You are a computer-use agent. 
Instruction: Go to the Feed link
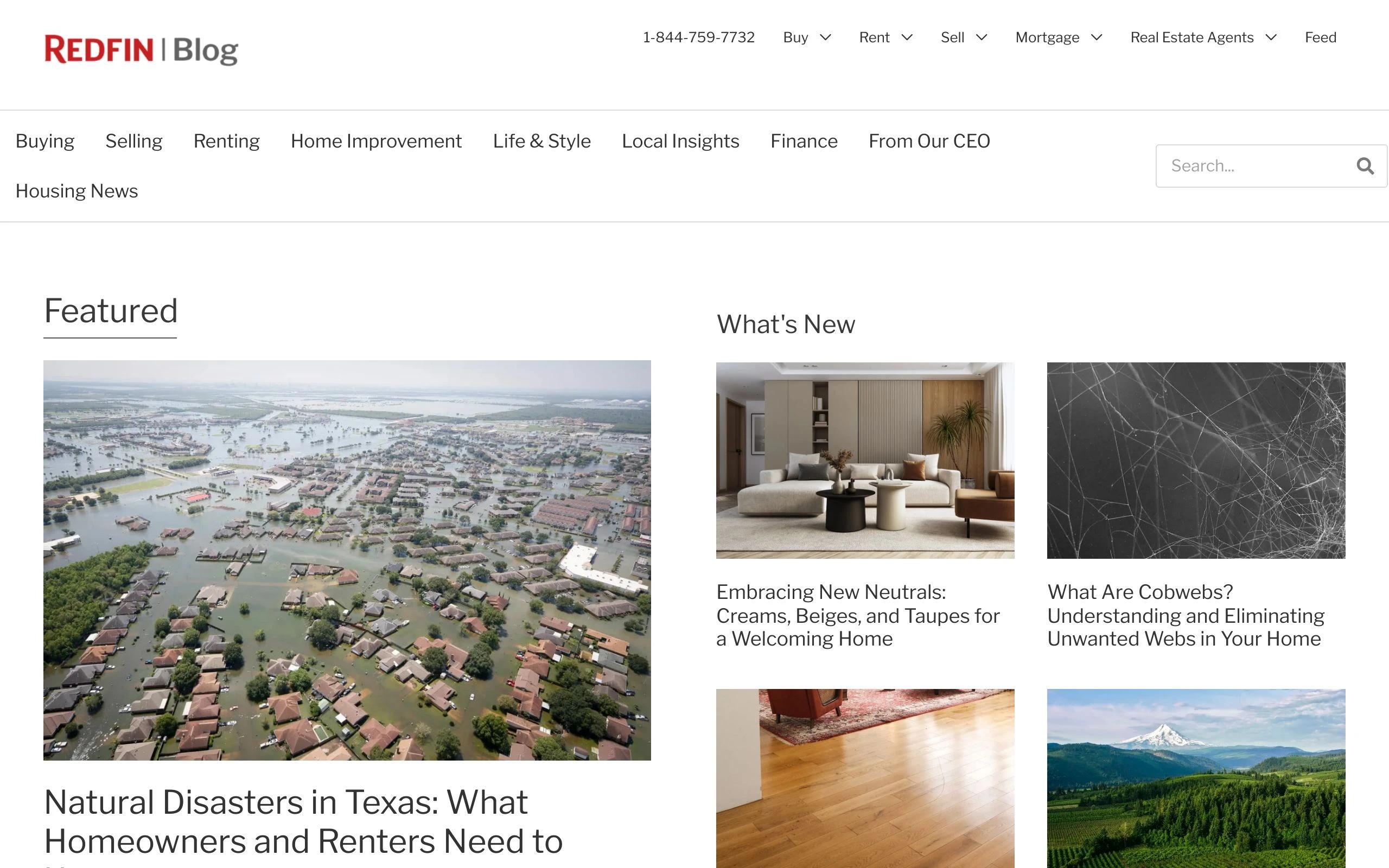(x=1320, y=37)
